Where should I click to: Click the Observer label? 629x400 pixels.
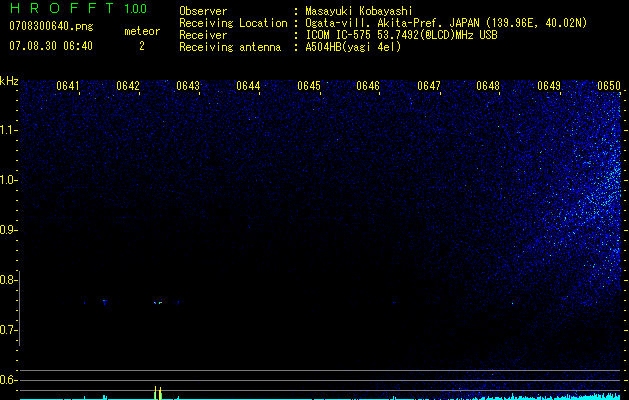coord(203,11)
